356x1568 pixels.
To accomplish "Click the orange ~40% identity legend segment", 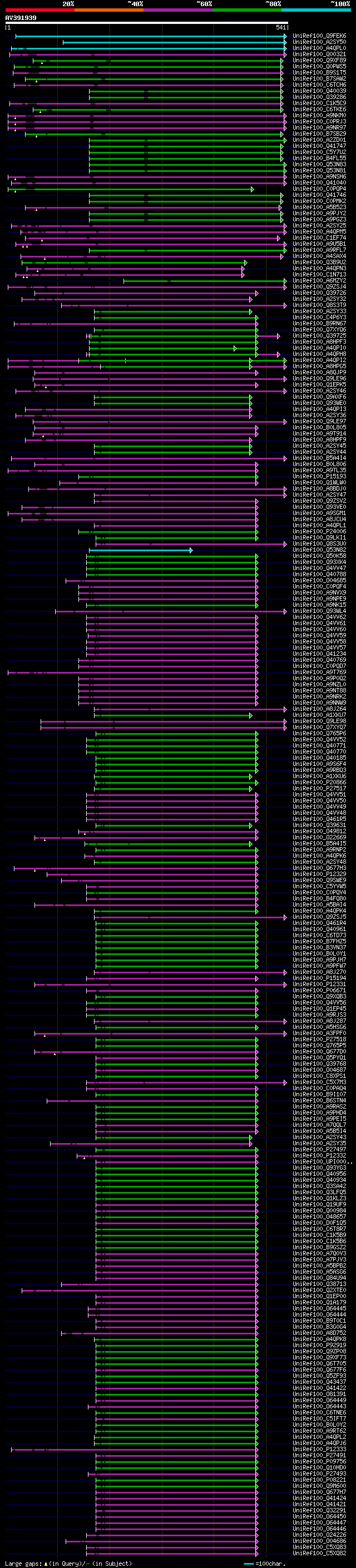I will [x=108, y=10].
